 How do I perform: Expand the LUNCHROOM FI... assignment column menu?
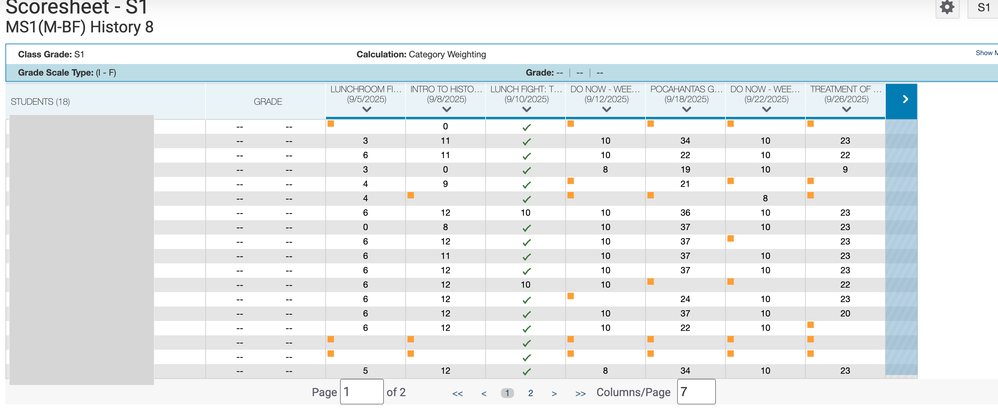[x=366, y=110]
